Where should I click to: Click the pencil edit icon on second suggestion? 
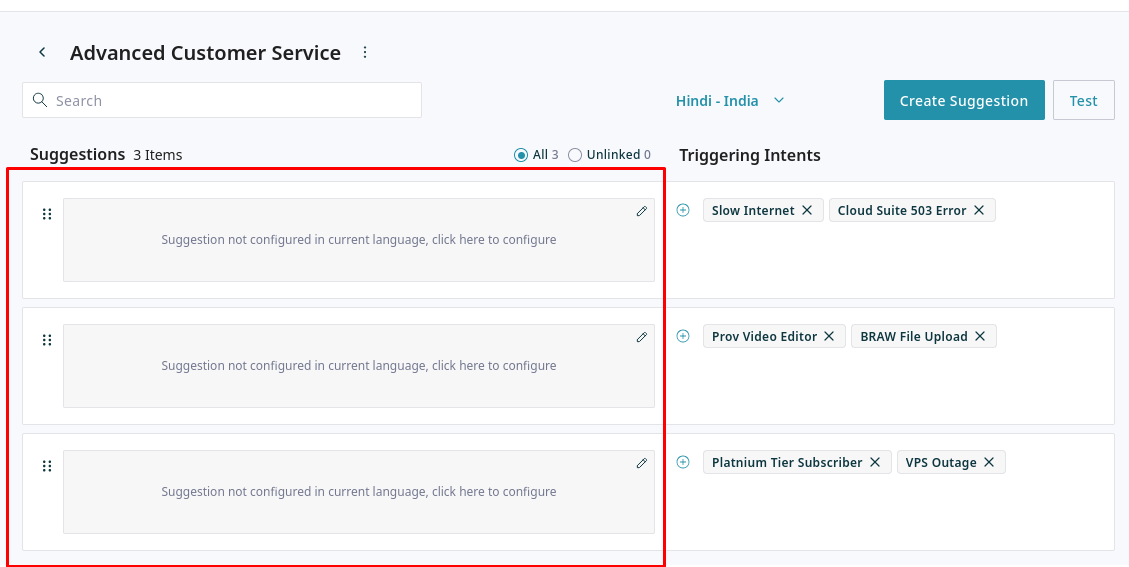(642, 337)
